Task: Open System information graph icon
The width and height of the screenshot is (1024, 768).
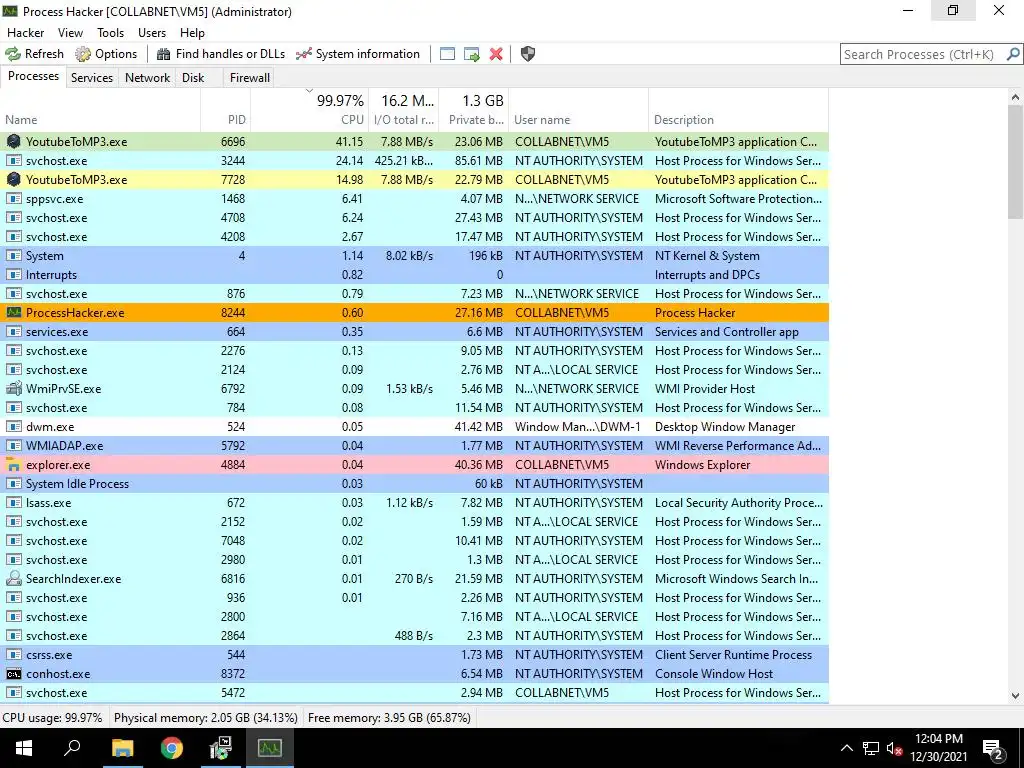Action: (304, 54)
